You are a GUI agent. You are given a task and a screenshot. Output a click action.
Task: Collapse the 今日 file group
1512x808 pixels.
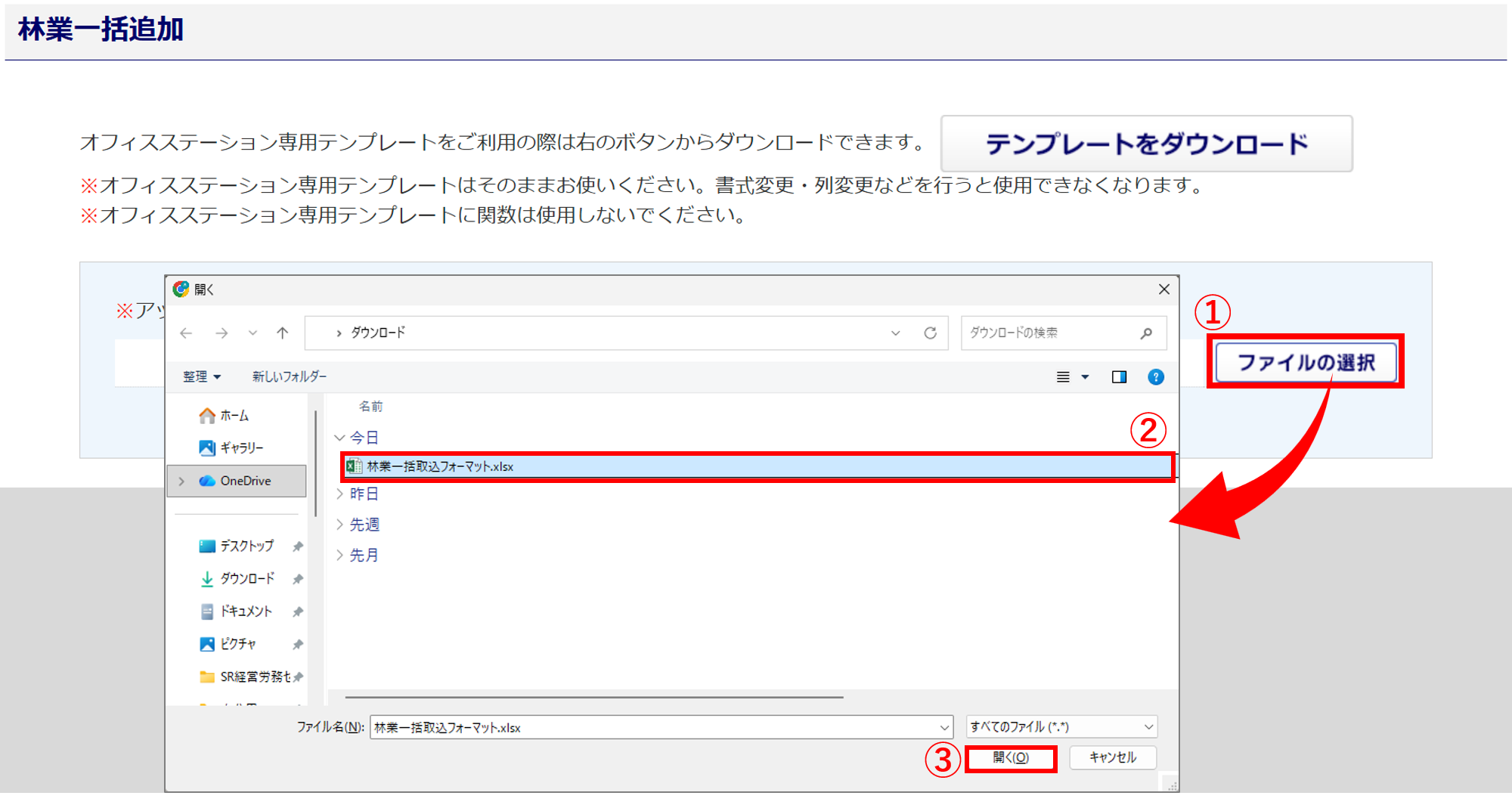[x=340, y=438]
